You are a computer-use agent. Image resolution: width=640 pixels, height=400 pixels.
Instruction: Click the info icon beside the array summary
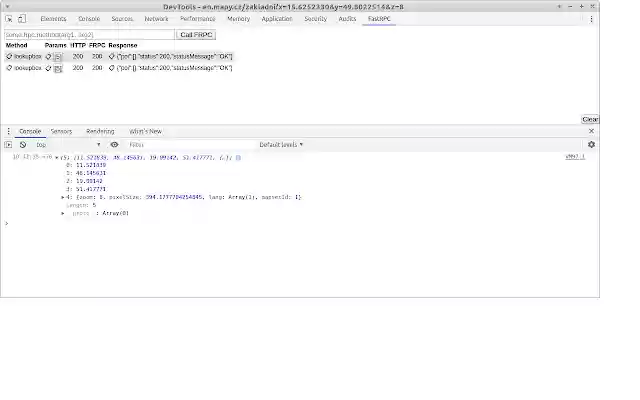point(238,158)
